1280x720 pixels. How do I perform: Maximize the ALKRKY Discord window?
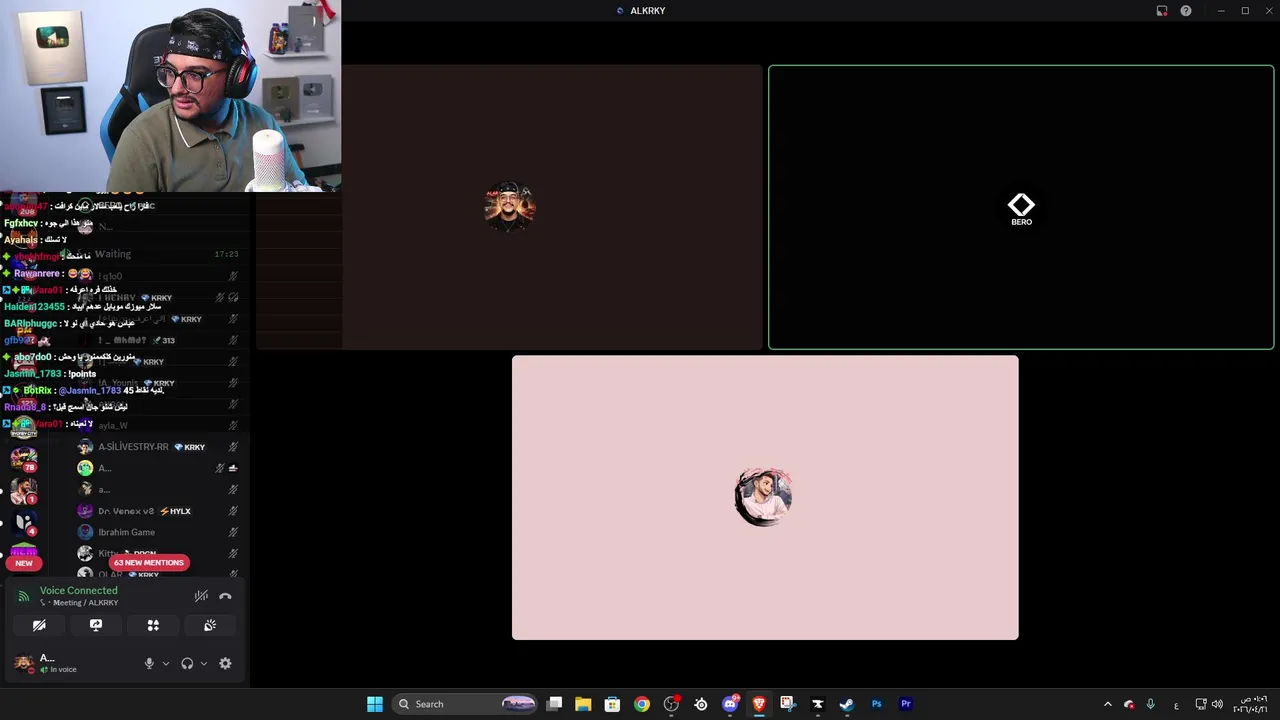coord(1245,11)
